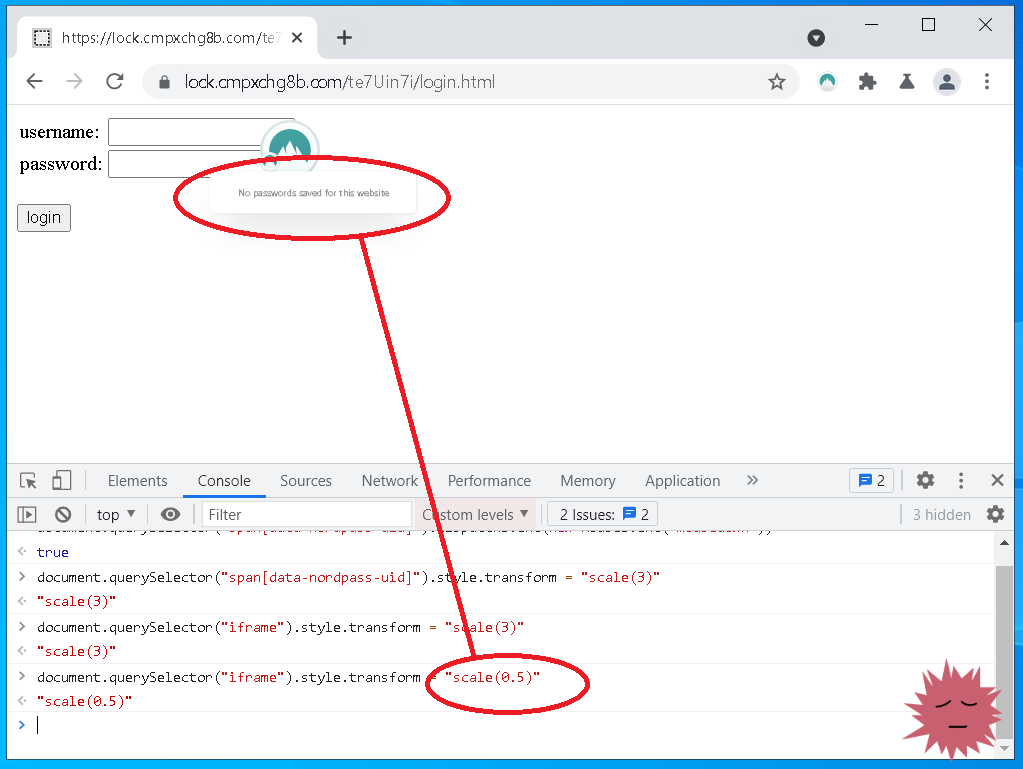
Task: Open a new tab with plus
Action: point(344,38)
